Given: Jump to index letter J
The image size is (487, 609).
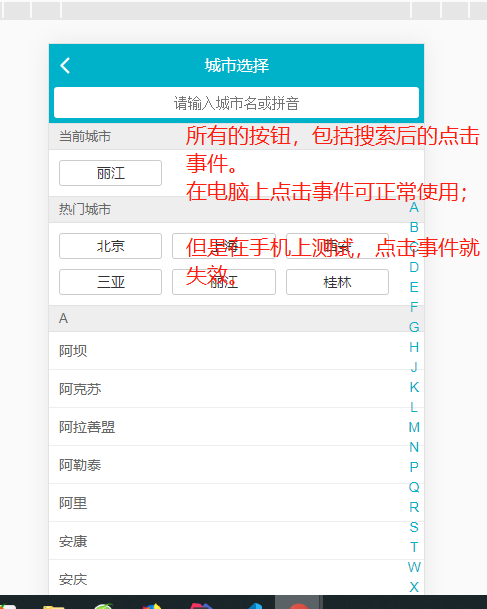Looking at the screenshot, I should pyautogui.click(x=414, y=367).
